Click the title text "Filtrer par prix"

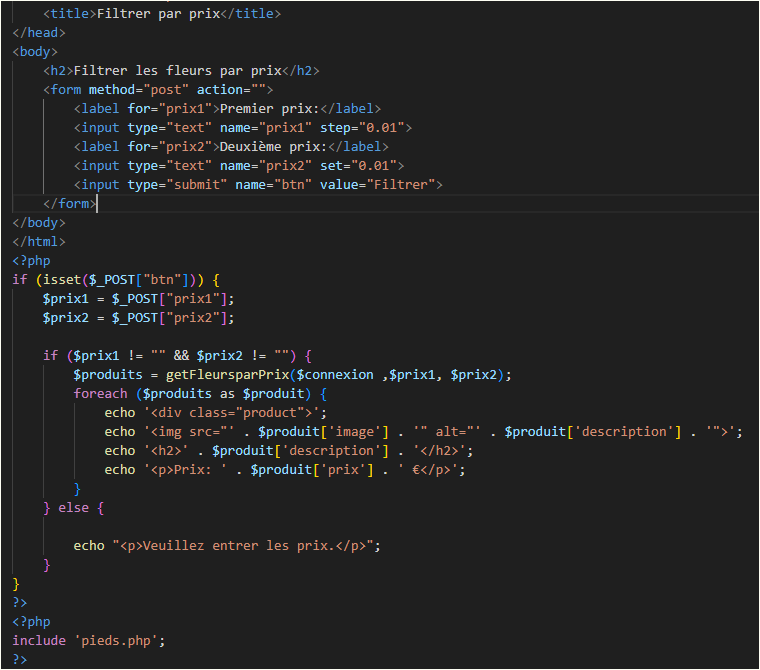coord(162,14)
